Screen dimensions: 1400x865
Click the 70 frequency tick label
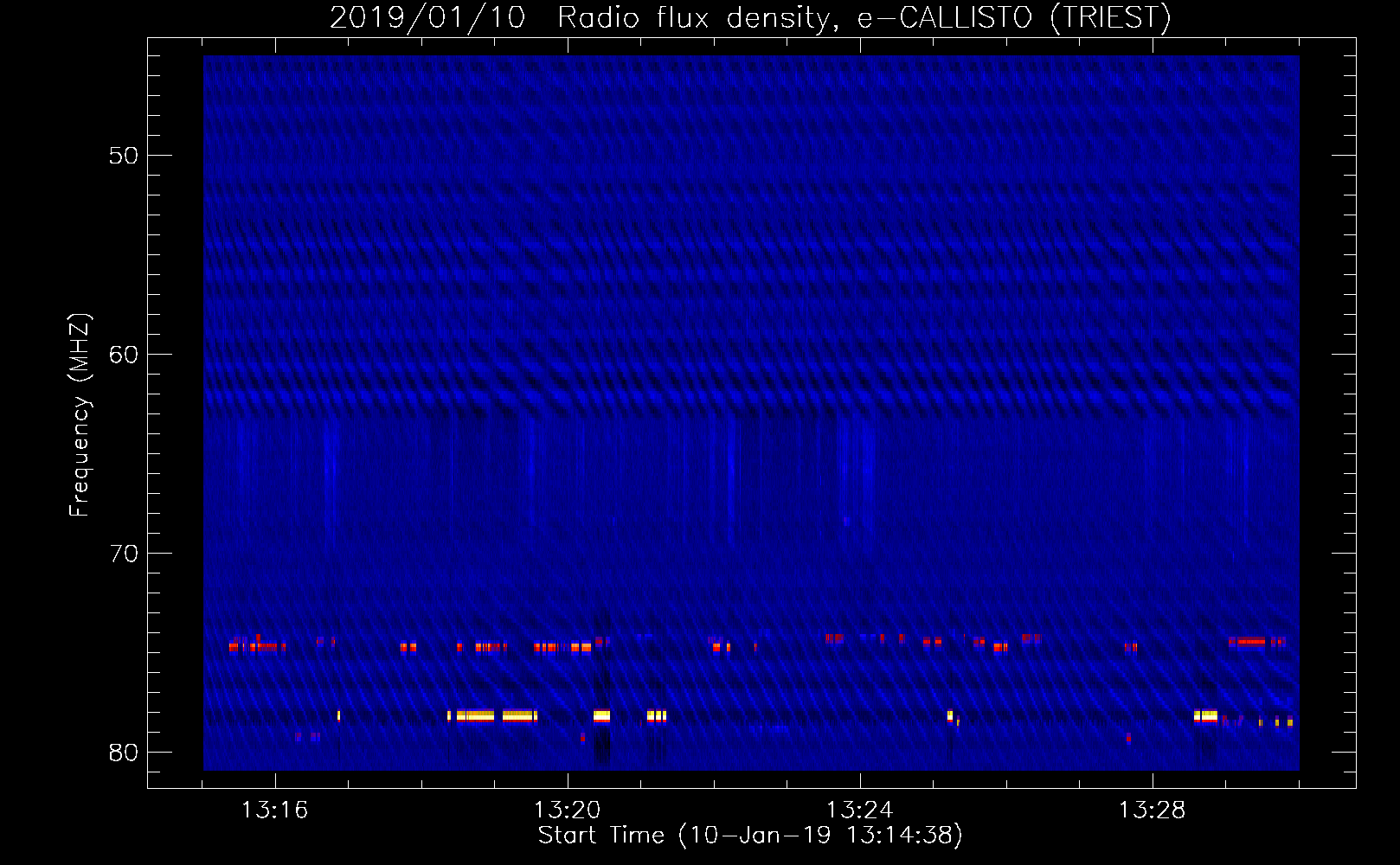pos(124,554)
